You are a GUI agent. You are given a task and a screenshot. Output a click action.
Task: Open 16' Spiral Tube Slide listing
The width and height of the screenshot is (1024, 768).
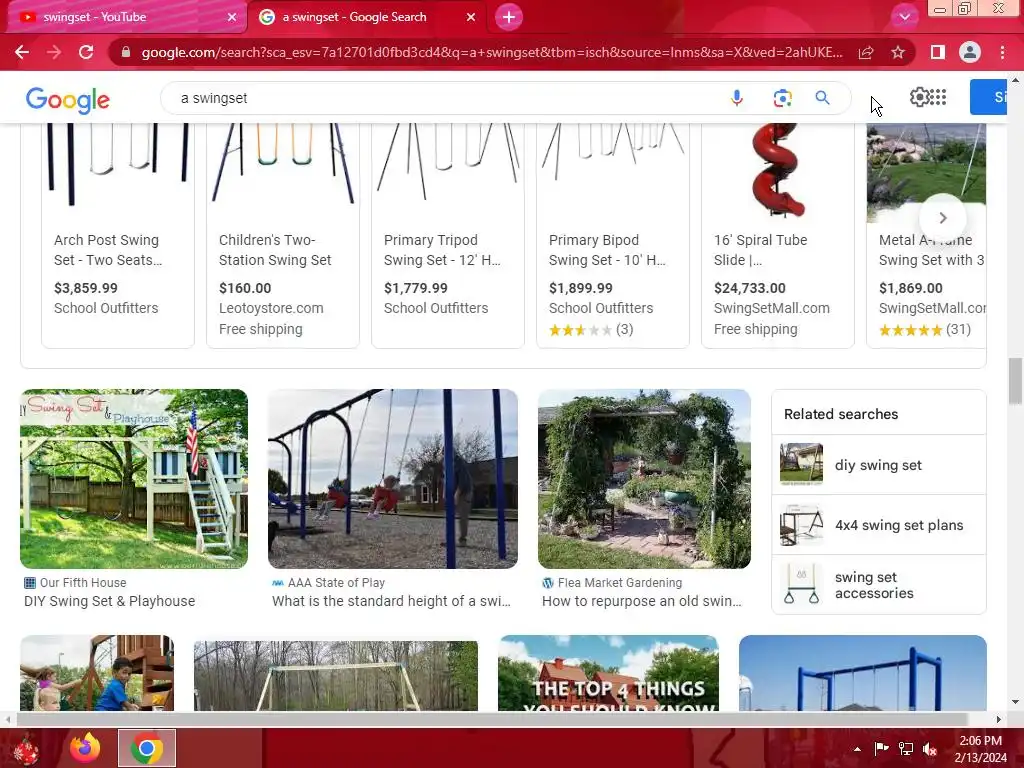(x=778, y=235)
